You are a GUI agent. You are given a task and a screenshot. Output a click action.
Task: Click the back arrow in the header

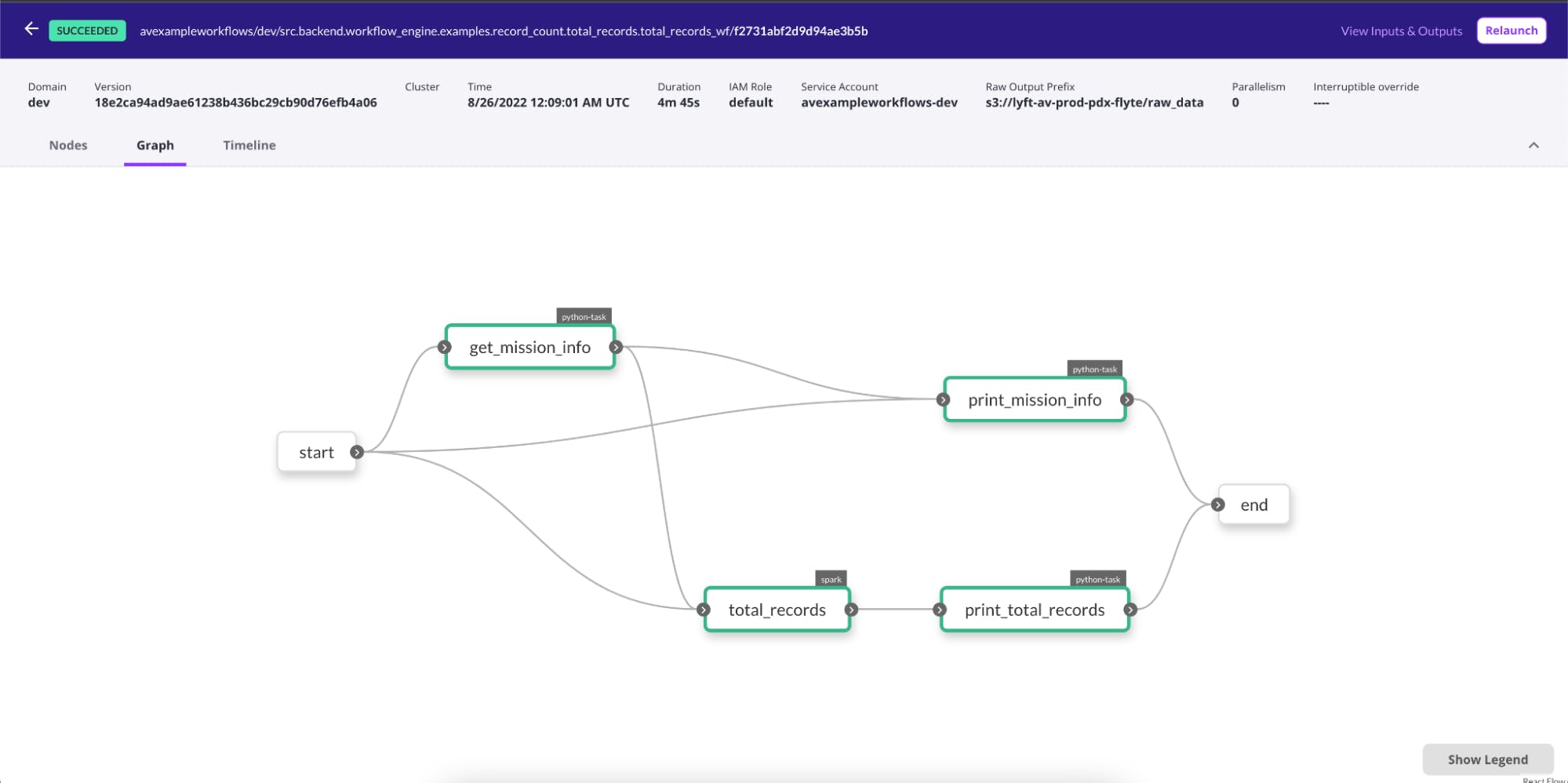click(31, 30)
